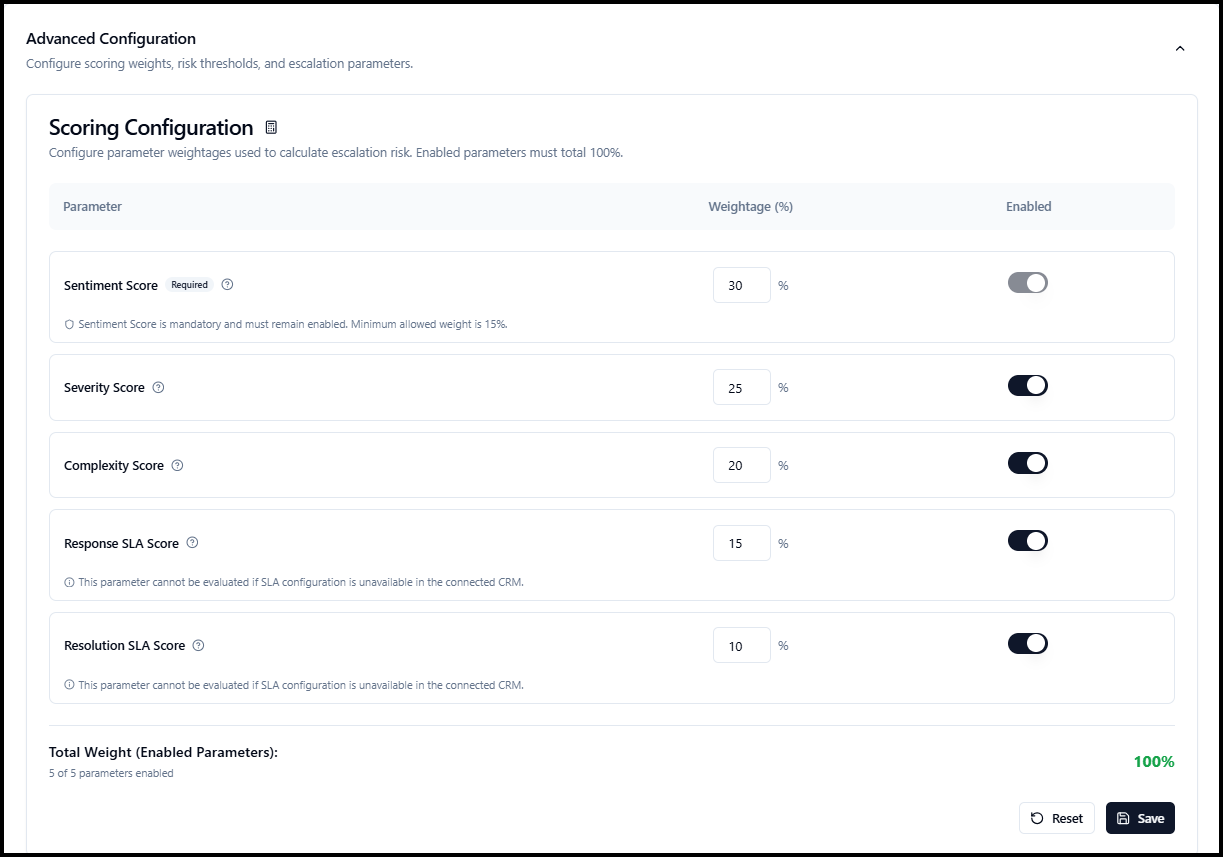Click the locked Sentiment Score toggle

(x=1027, y=283)
